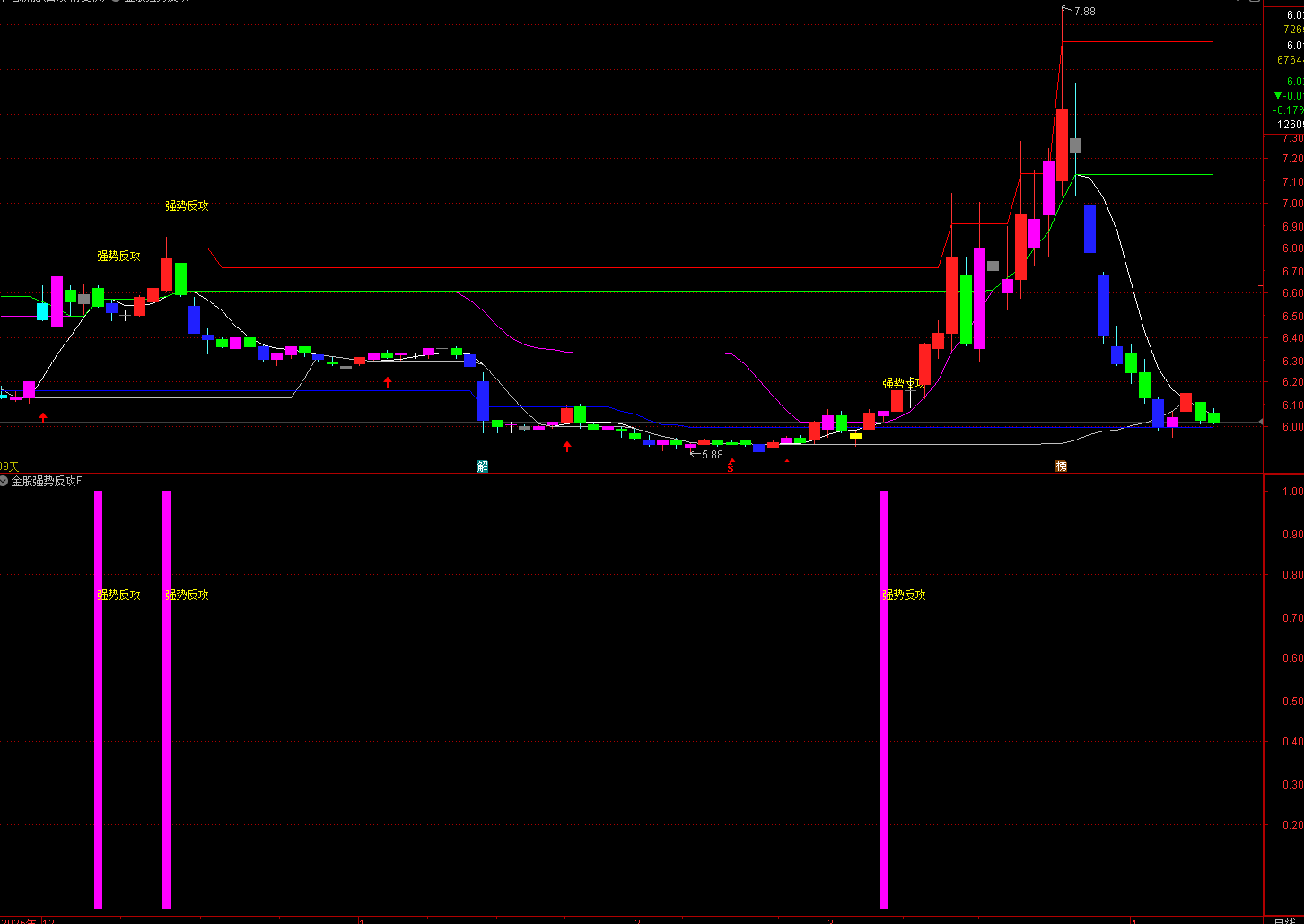Click the 金股强势反攻F indicator title

(46, 481)
